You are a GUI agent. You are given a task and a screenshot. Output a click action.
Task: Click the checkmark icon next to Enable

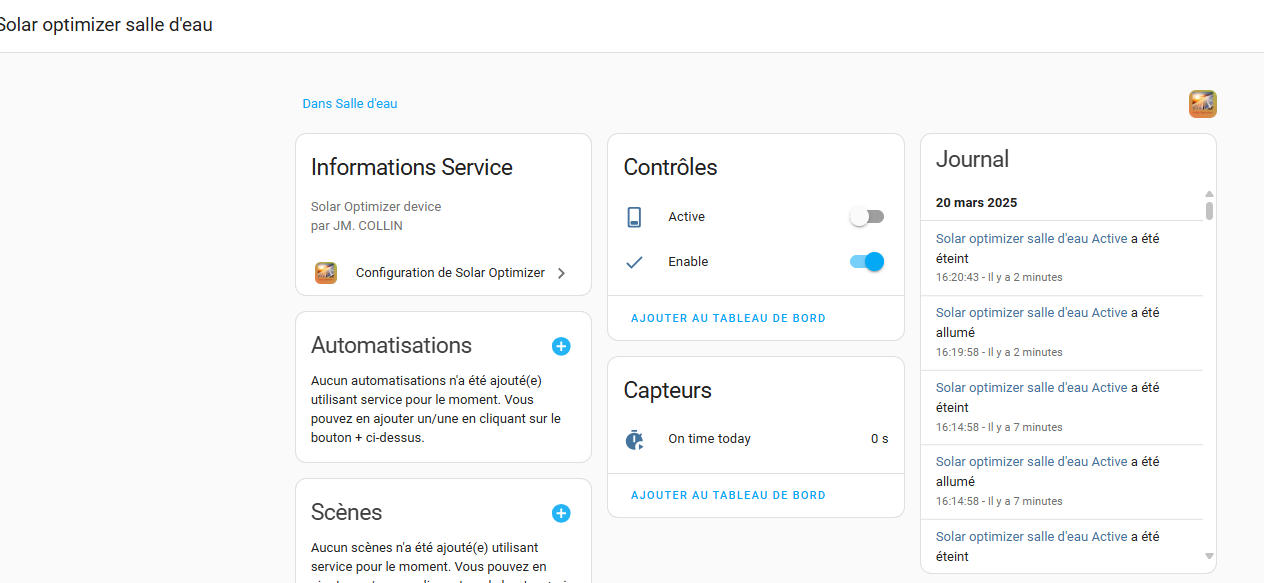pyautogui.click(x=634, y=262)
